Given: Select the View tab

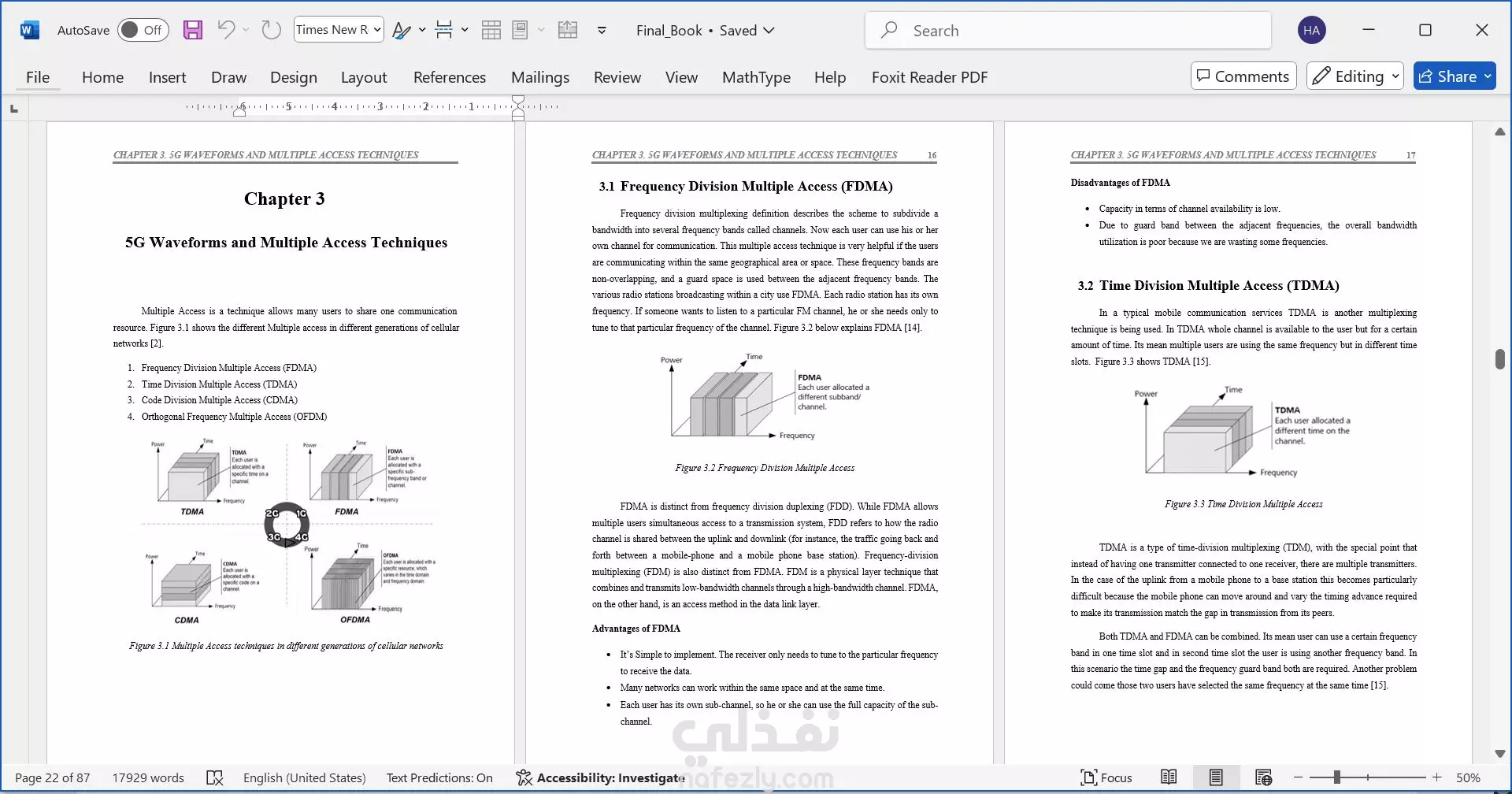Looking at the screenshot, I should (x=681, y=77).
